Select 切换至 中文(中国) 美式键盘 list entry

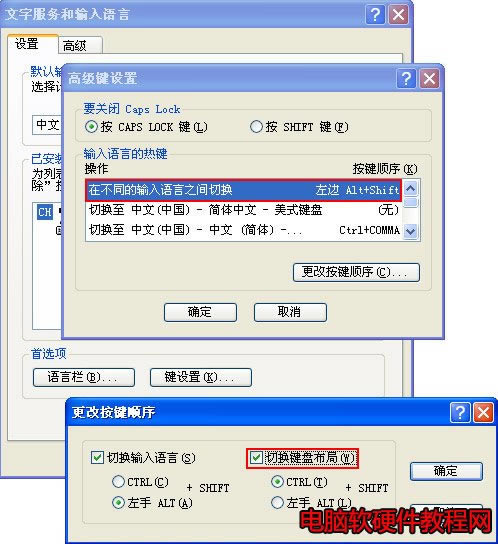pyautogui.click(x=244, y=210)
